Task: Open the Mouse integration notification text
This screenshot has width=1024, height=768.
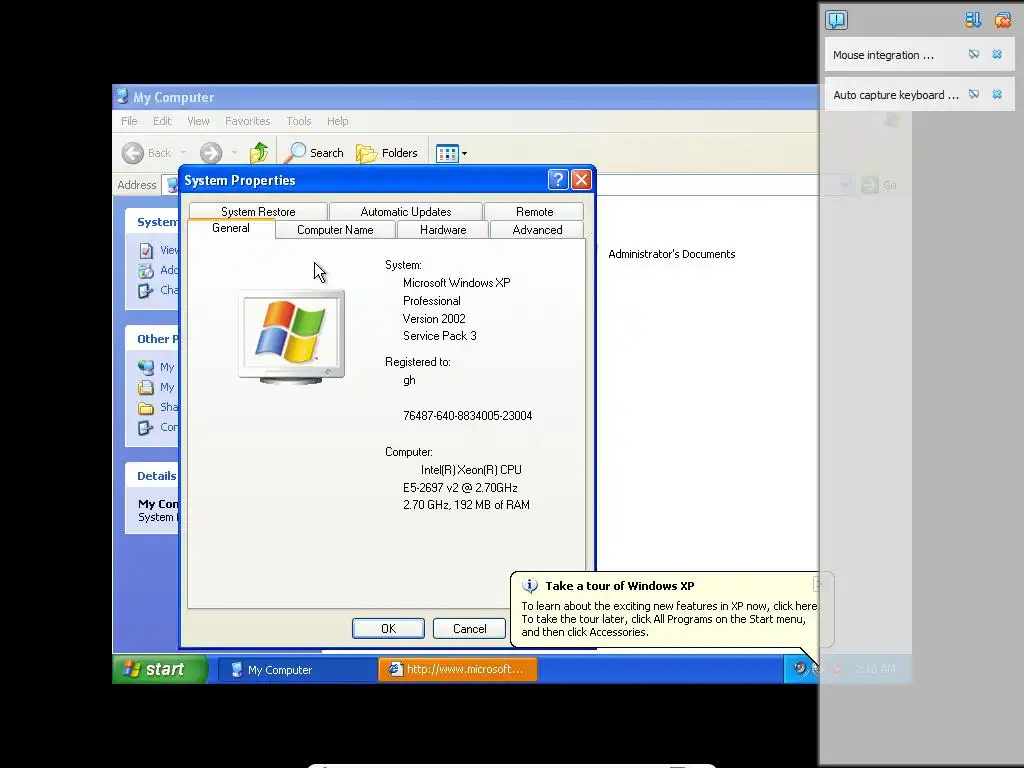Action: (883, 55)
